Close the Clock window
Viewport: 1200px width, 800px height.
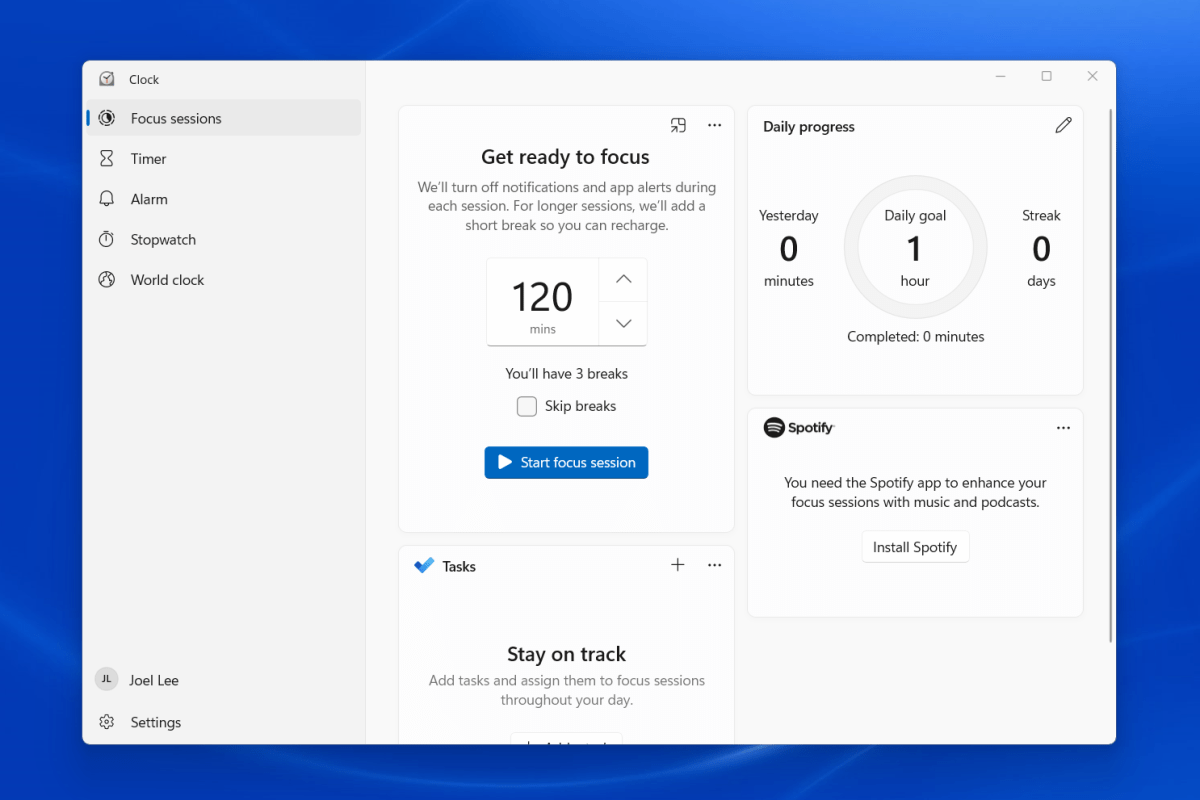click(1092, 76)
